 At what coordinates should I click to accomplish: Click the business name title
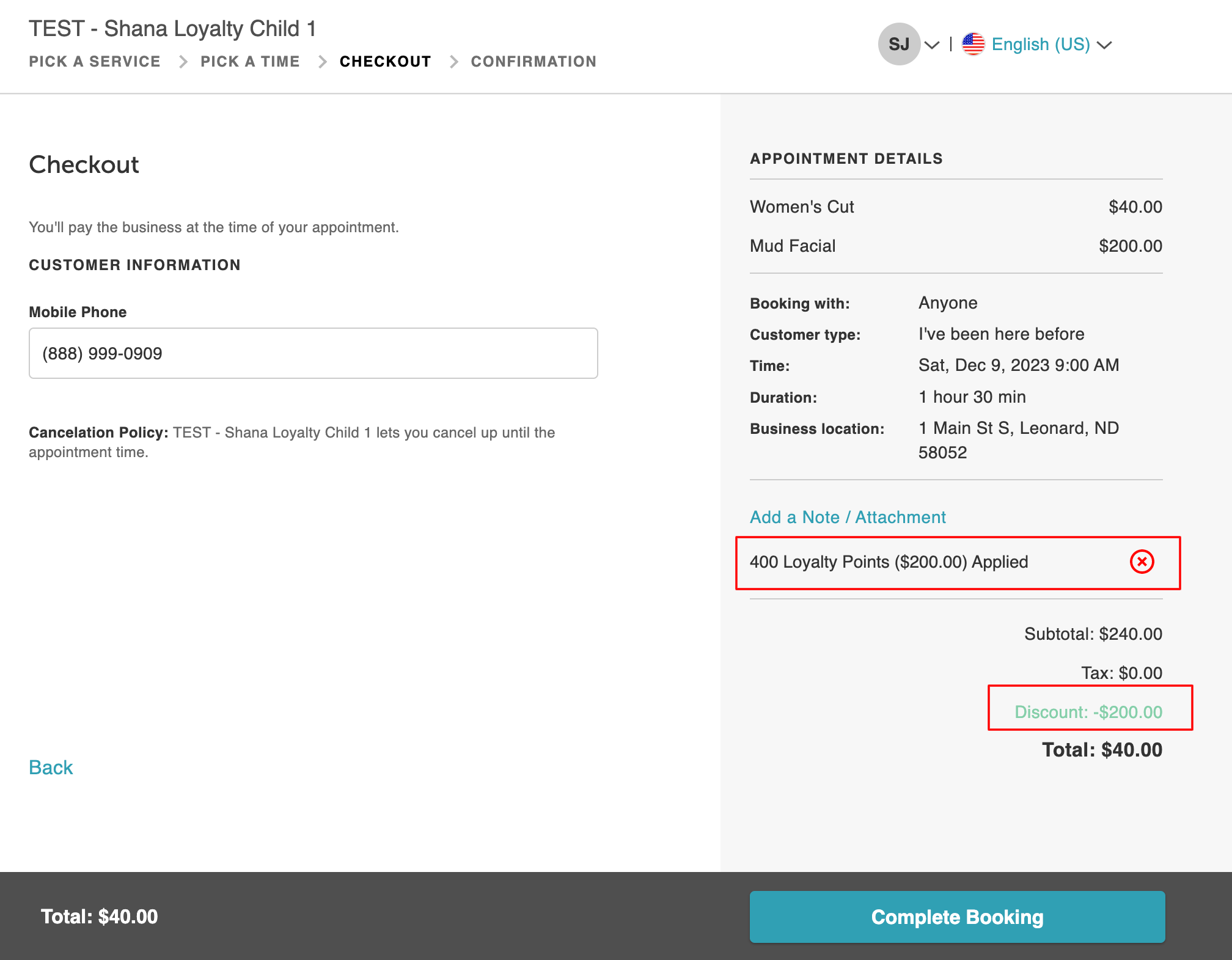tap(172, 29)
